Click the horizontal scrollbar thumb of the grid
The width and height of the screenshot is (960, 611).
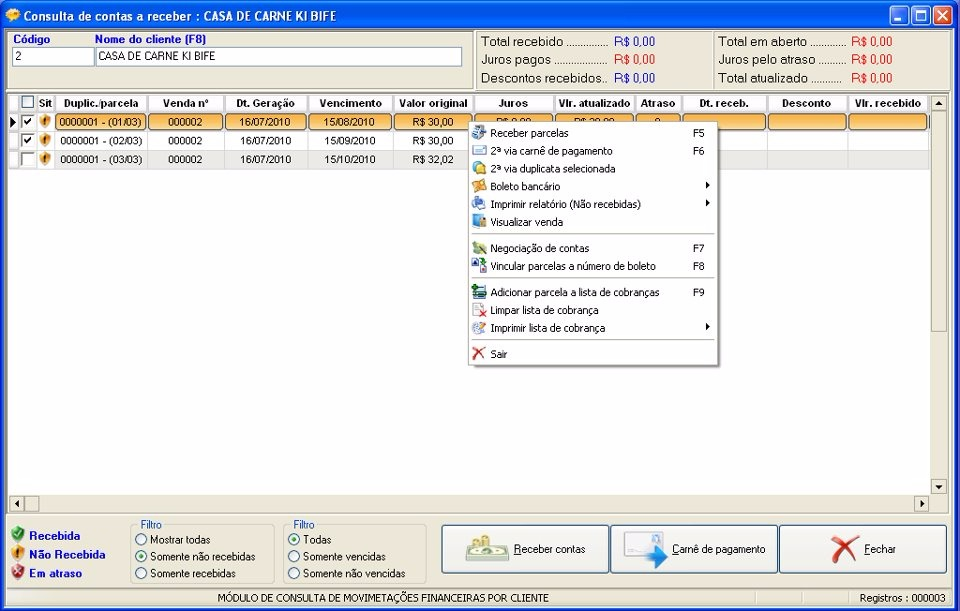(x=32, y=503)
